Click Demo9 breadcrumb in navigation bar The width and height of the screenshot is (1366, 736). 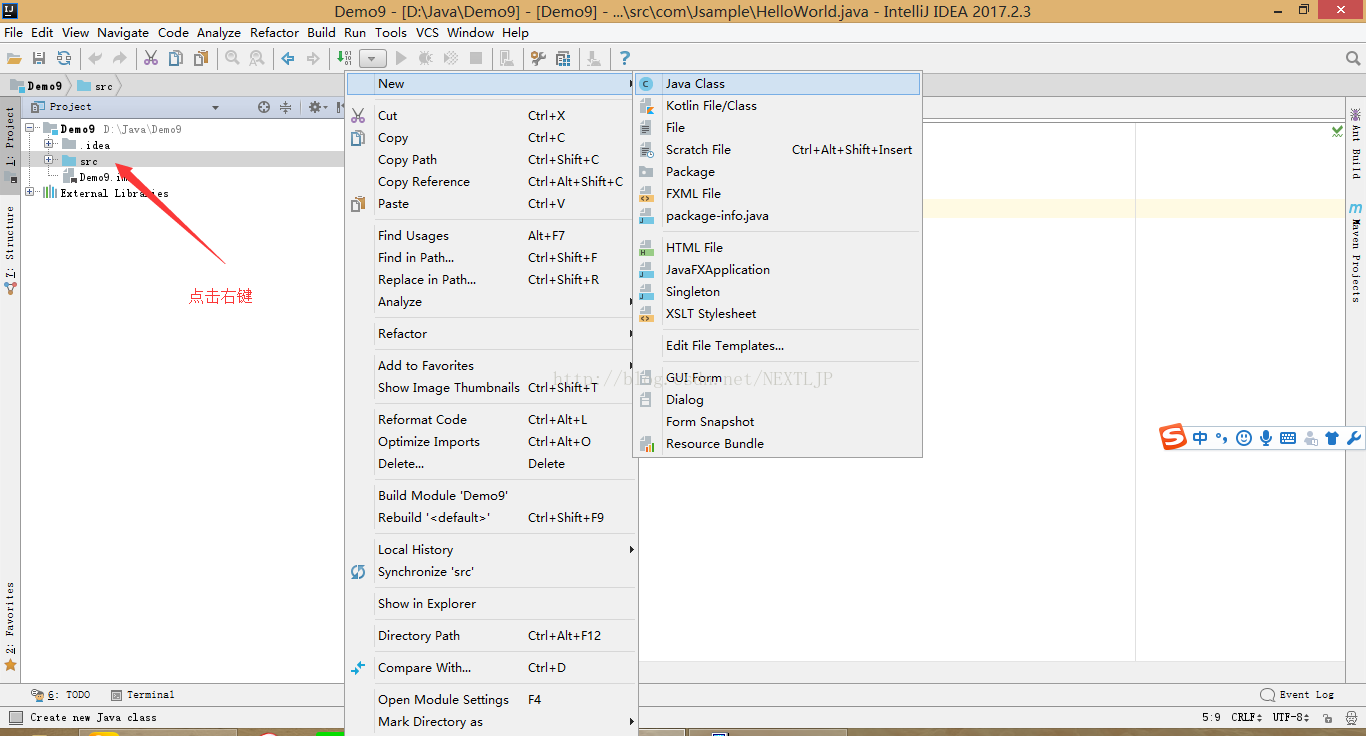[36, 86]
